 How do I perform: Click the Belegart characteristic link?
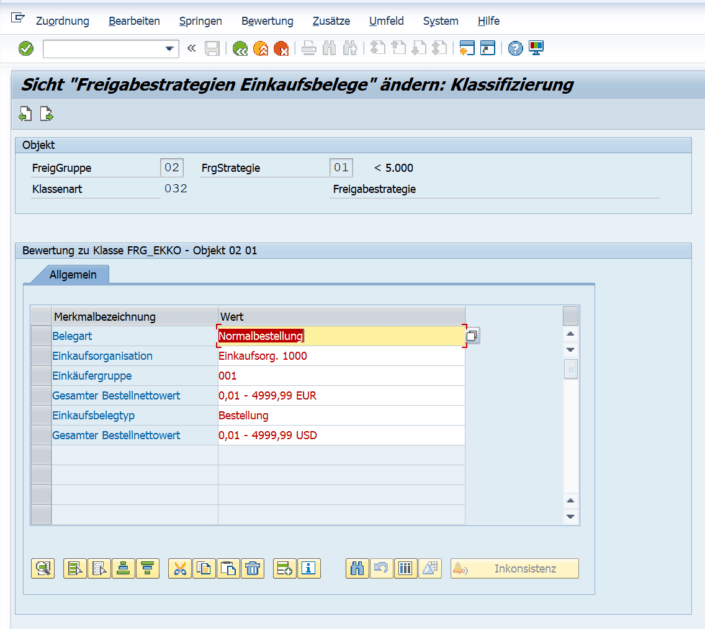pos(71,336)
